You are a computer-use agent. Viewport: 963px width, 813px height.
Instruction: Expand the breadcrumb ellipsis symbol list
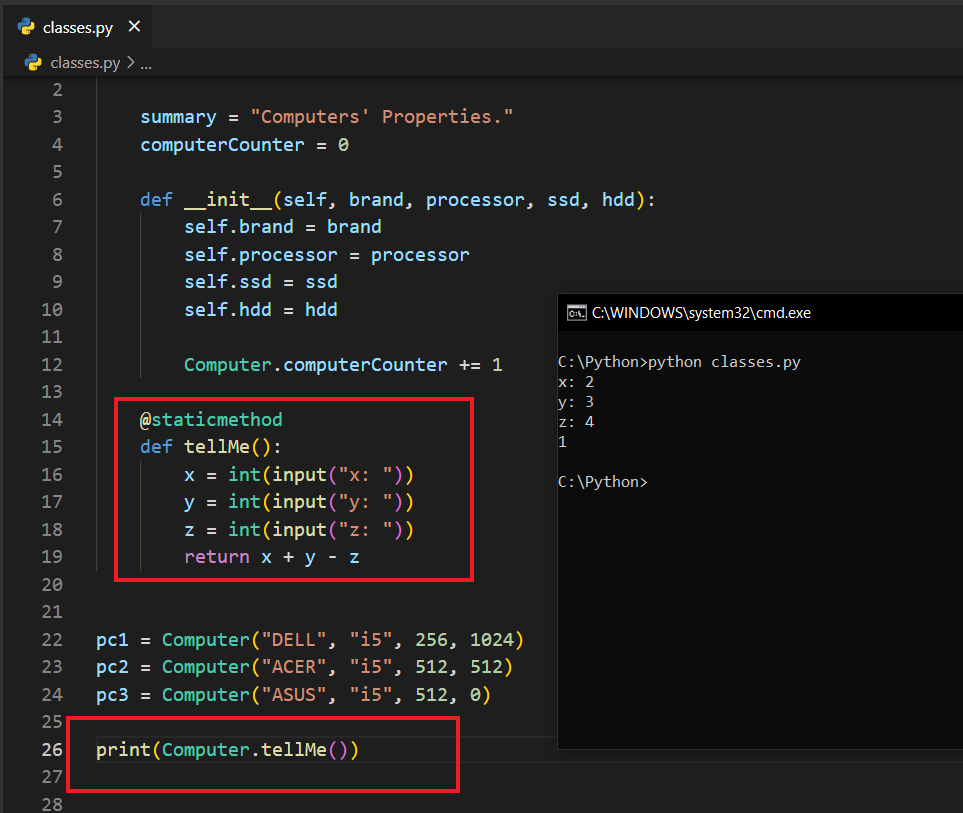click(x=146, y=63)
